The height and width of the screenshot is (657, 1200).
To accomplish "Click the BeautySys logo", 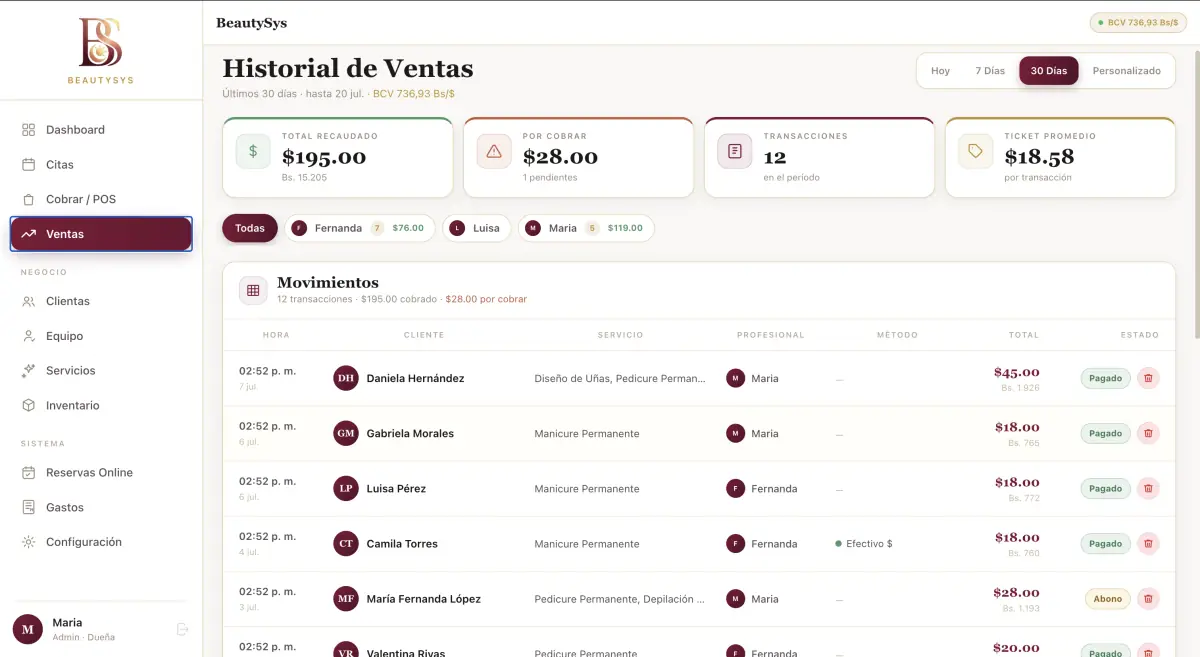I will 101,50.
